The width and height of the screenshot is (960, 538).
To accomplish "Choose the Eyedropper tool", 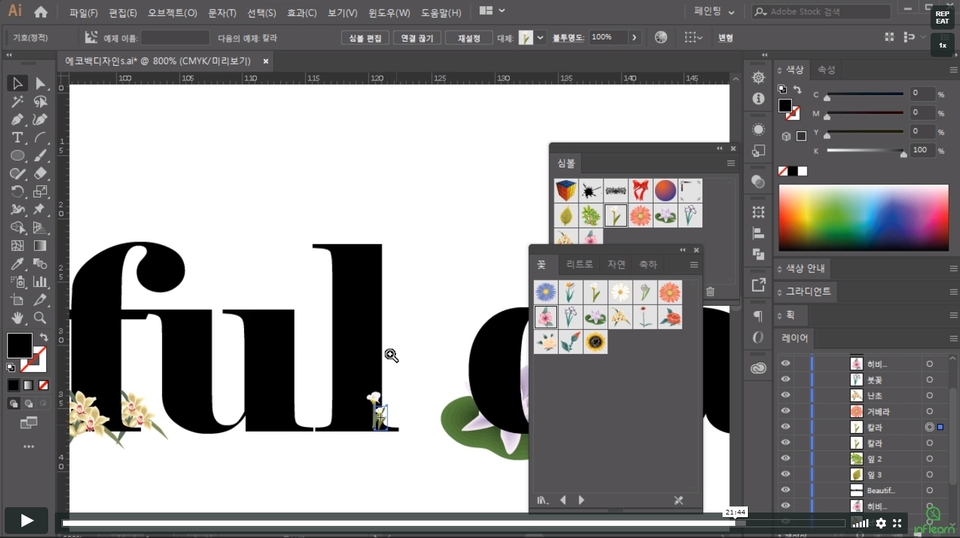I will 17,263.
